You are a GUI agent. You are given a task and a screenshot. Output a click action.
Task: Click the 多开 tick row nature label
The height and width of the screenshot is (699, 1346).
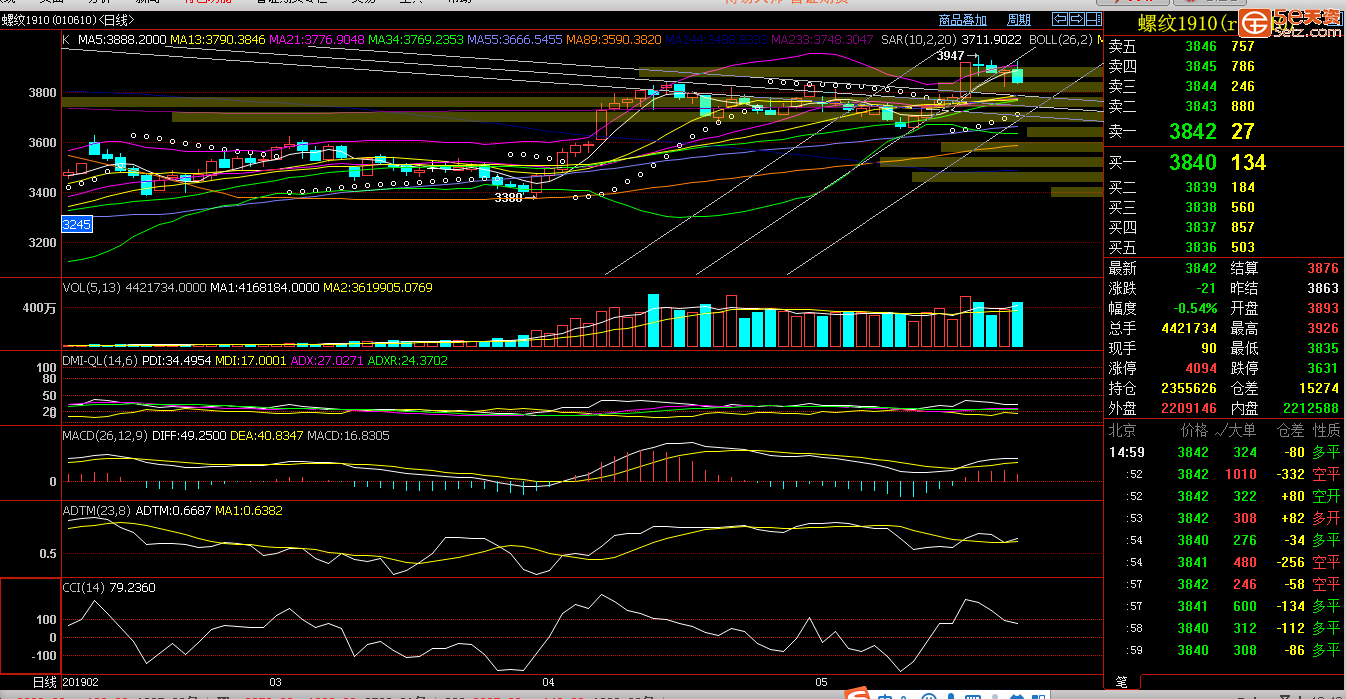coord(1326,518)
